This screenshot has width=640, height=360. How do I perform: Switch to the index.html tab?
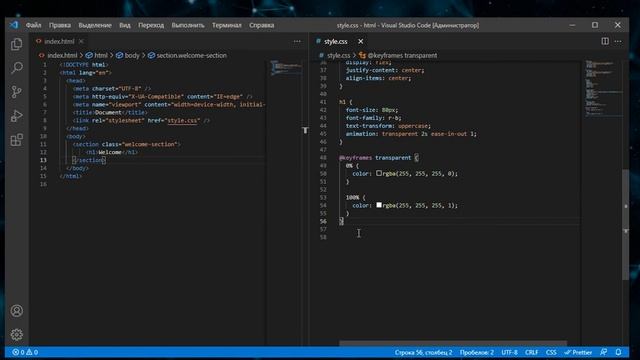click(x=60, y=41)
